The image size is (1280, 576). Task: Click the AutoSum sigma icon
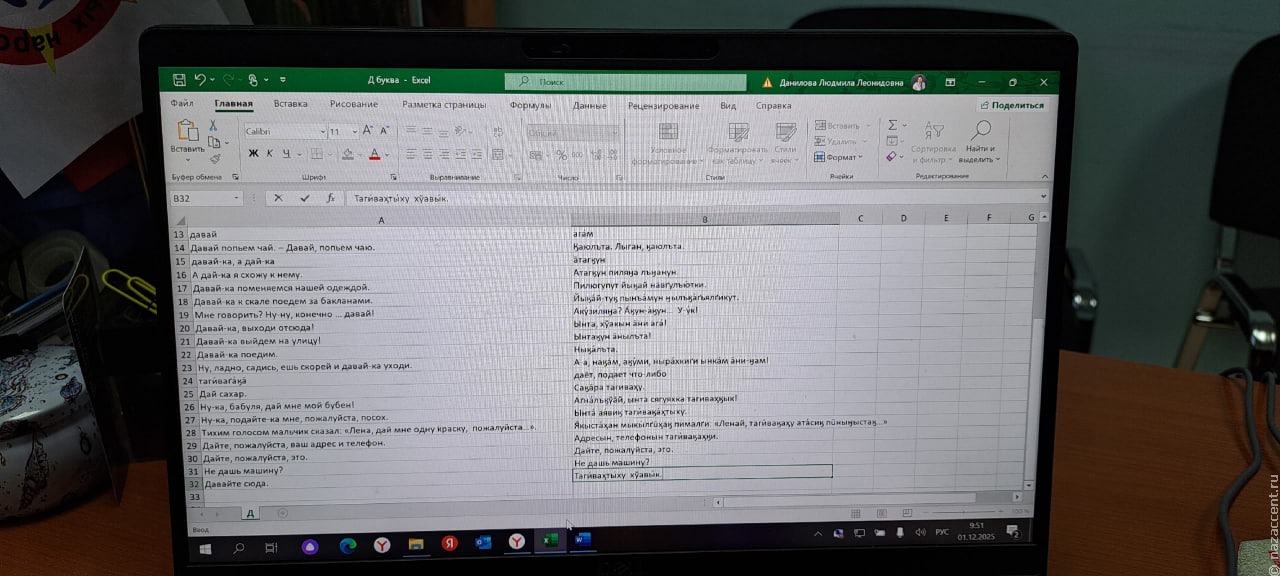tap(892, 126)
